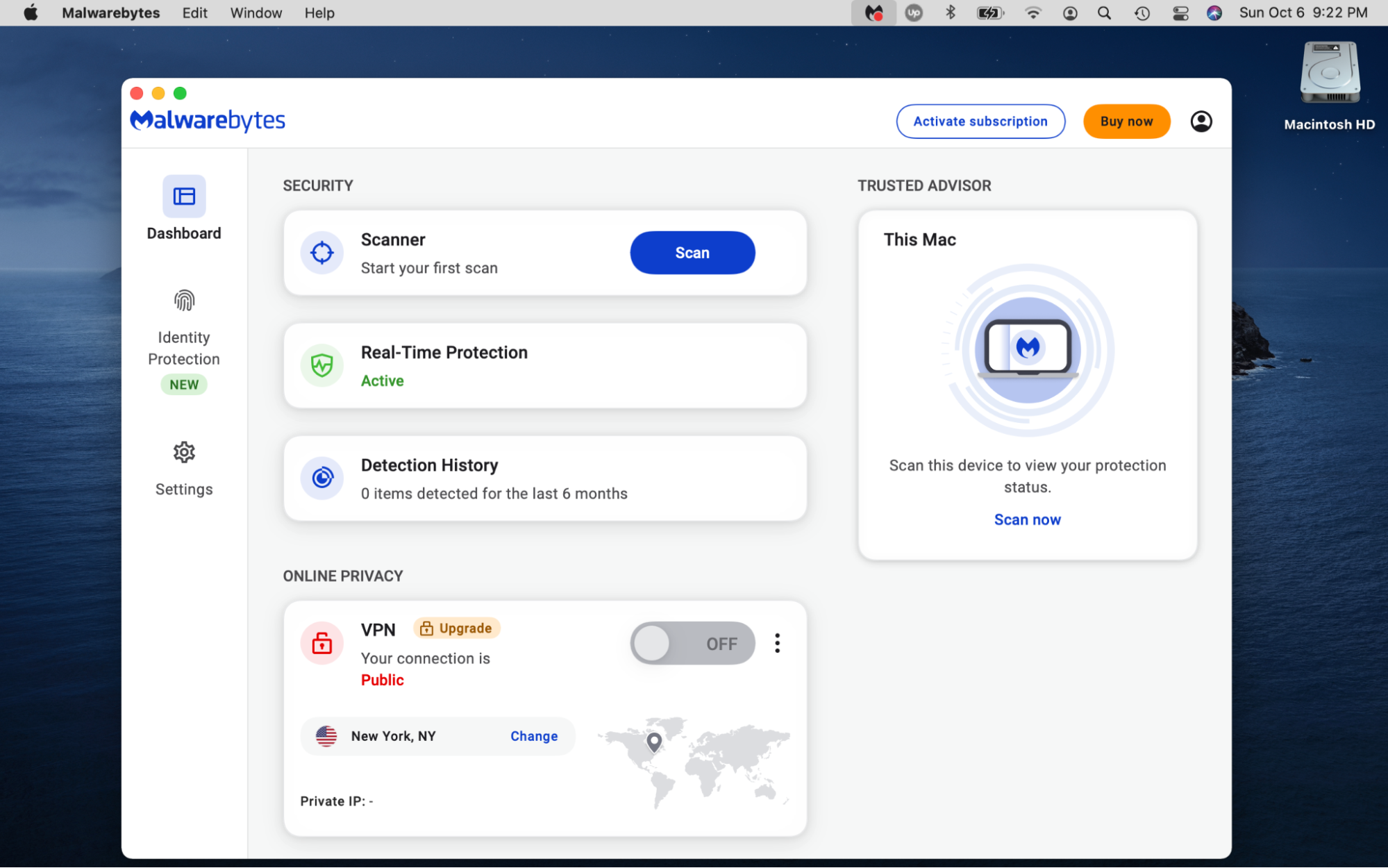Open the Real-Time Protection card
This screenshot has width=1388, height=868.
click(x=545, y=365)
